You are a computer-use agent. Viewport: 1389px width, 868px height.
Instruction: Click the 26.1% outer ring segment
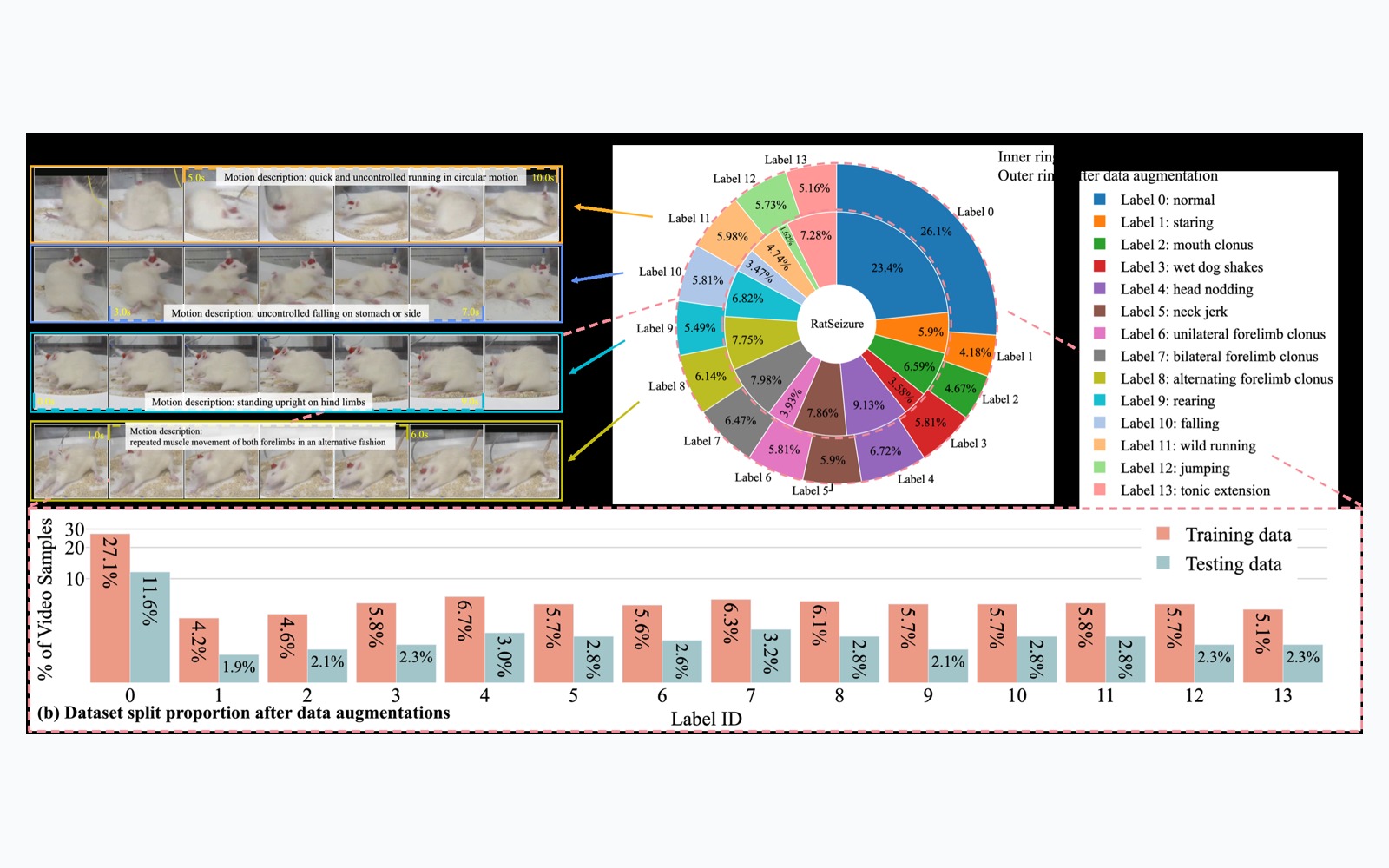[x=936, y=232]
